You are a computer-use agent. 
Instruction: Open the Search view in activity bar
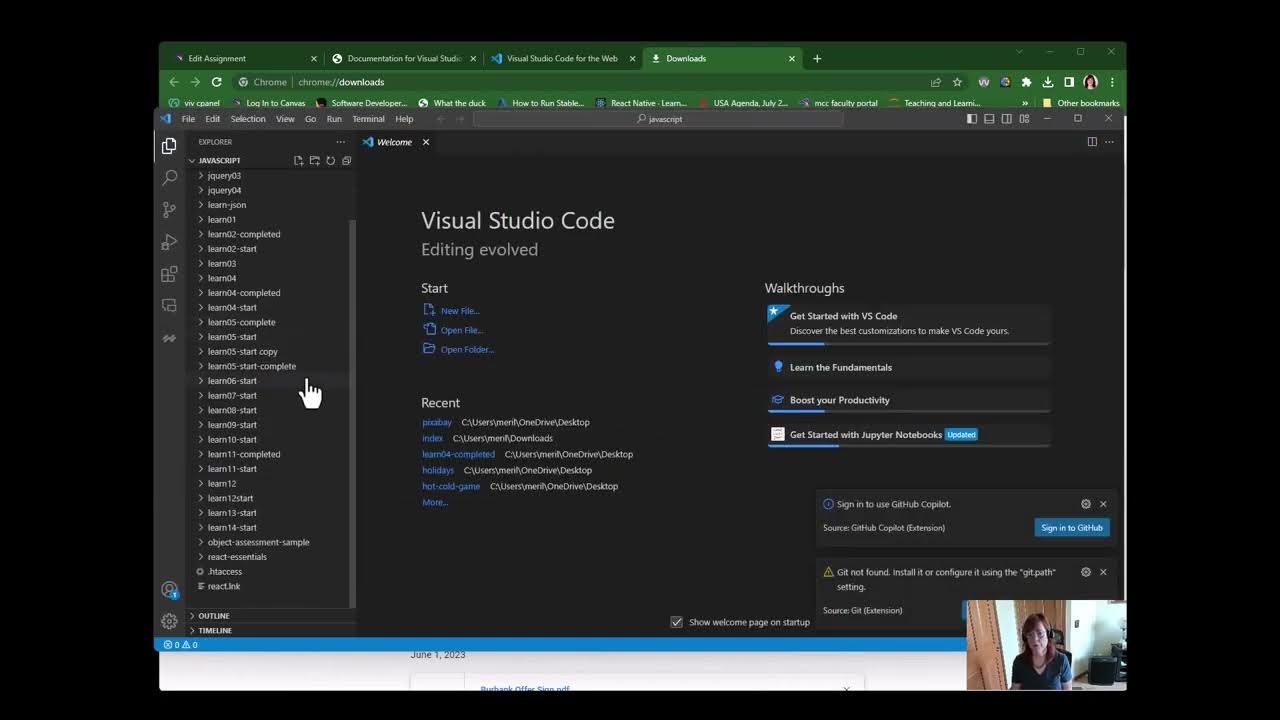[169, 177]
